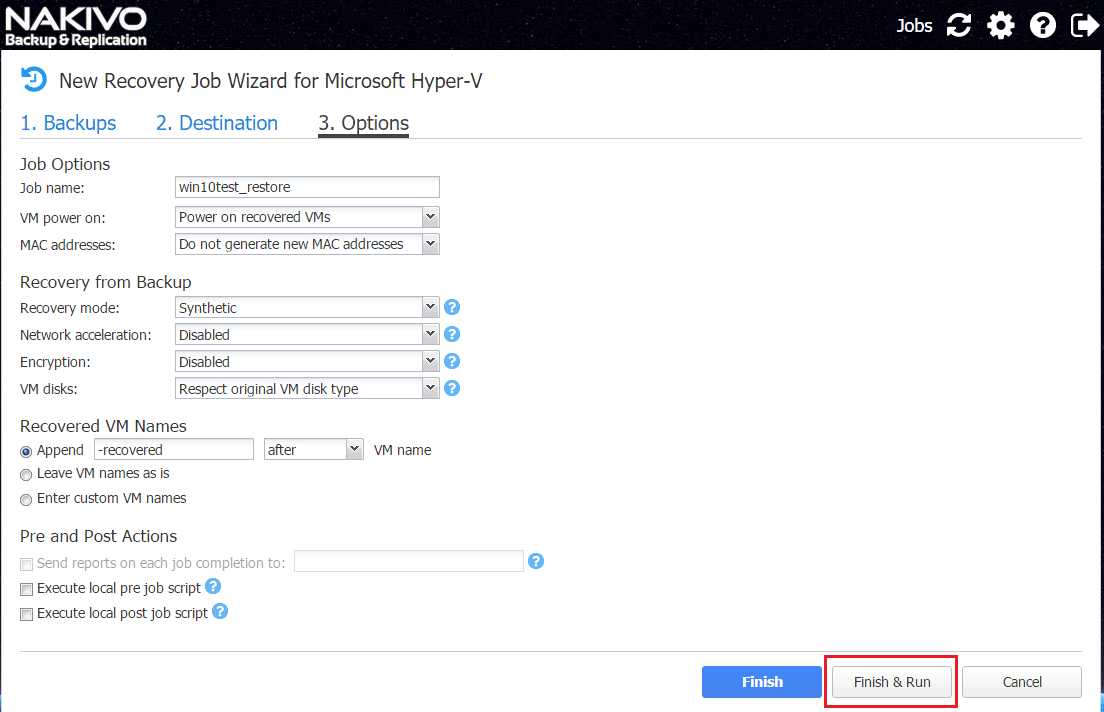Viewport: 1104px width, 712px height.
Task: Open the settings gear icon
Action: (x=1001, y=26)
